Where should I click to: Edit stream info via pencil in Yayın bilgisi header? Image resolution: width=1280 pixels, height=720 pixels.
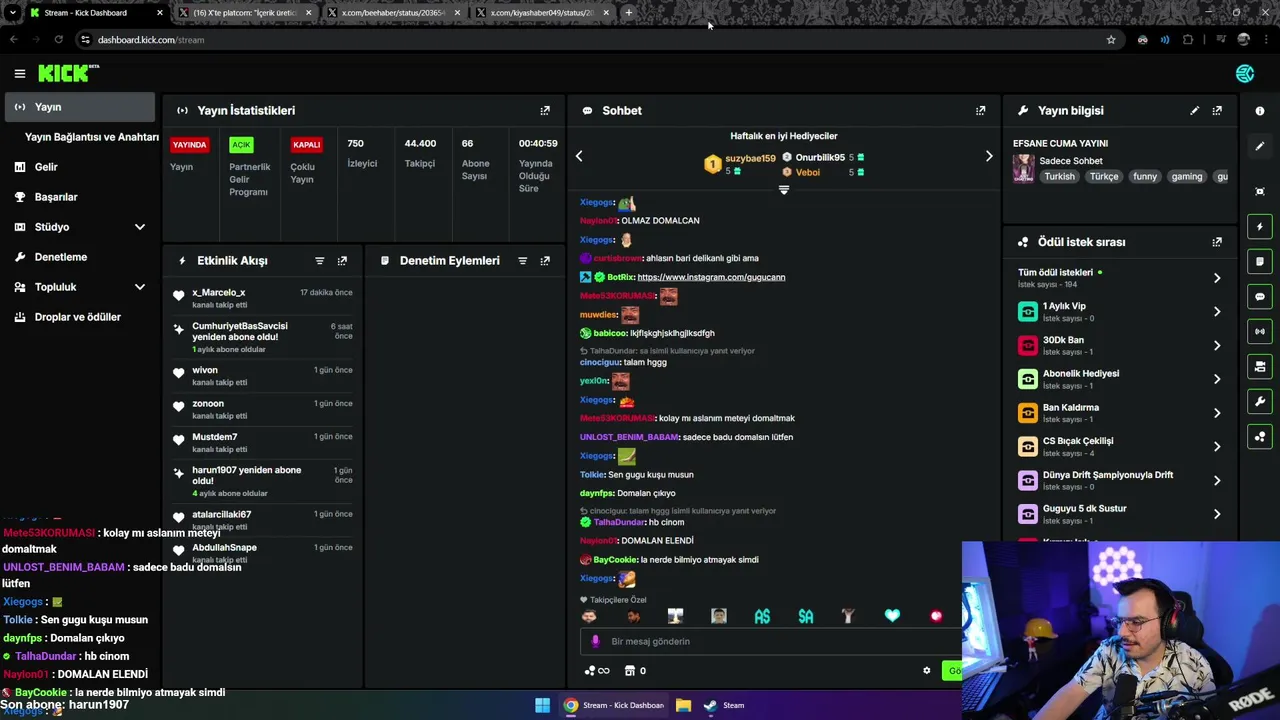[x=1194, y=110]
